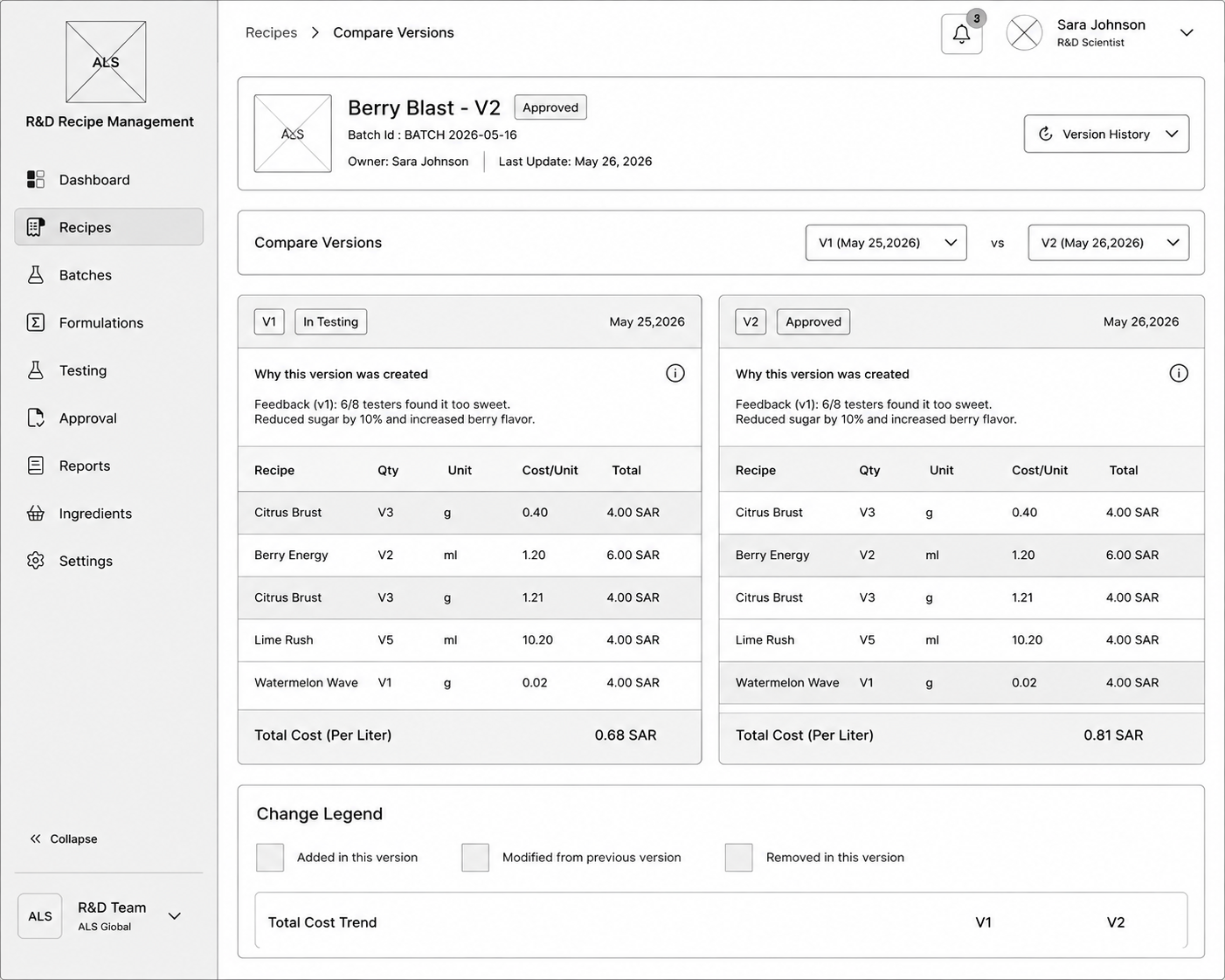Viewport: 1225px width, 980px height.
Task: Click the history clock icon
Action: coord(1045,134)
